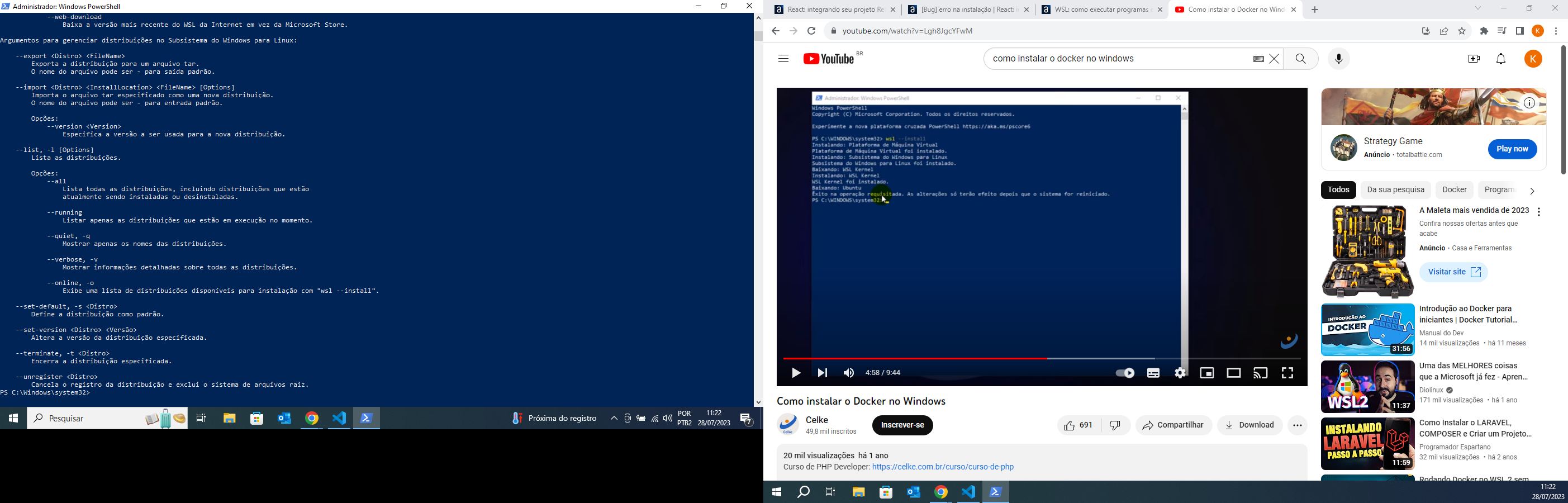Image resolution: width=1568 pixels, height=503 pixels.
Task: Like the video (691 likes)
Action: tap(1078, 425)
